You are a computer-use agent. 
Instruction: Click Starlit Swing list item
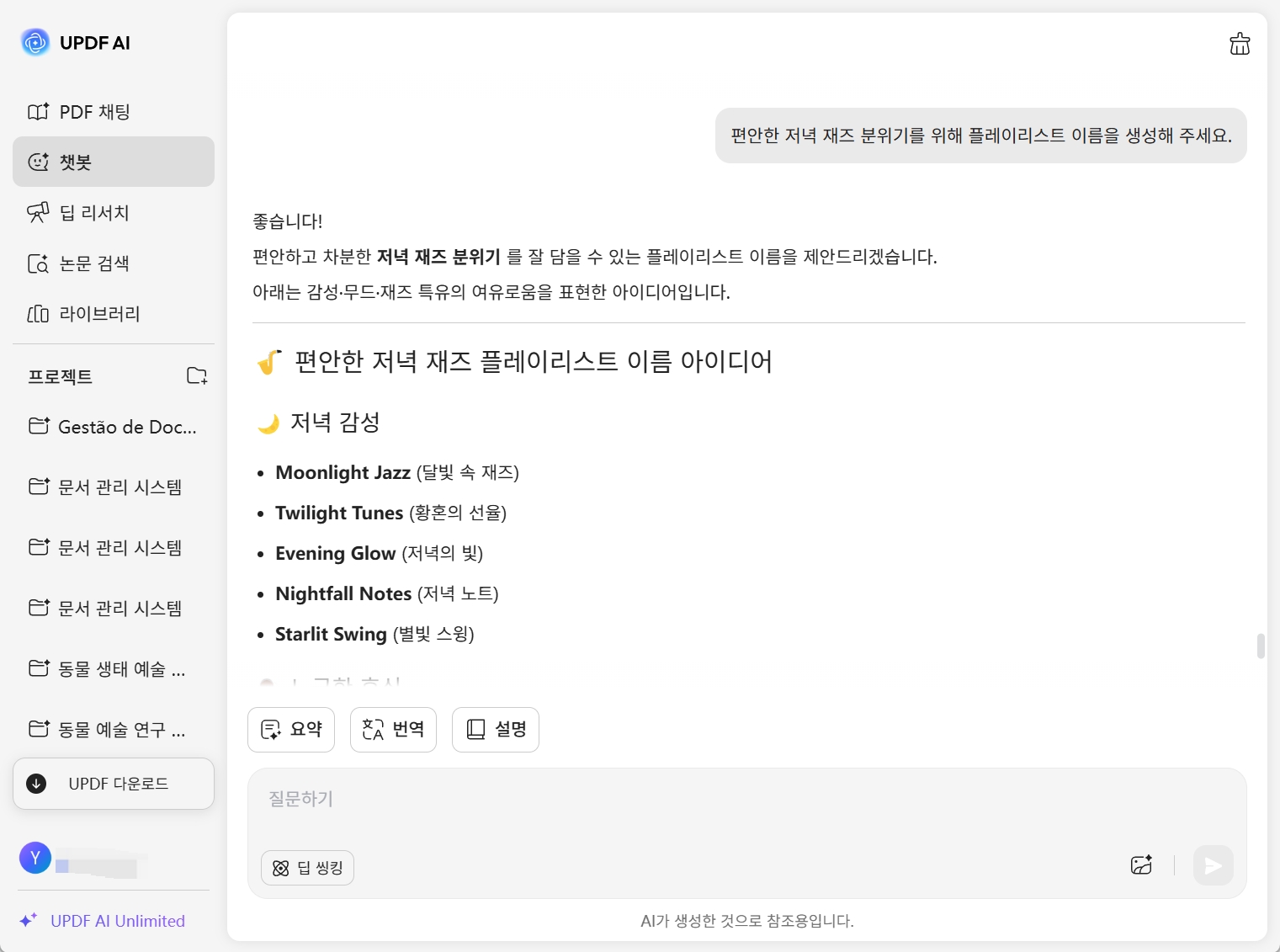[x=374, y=634]
